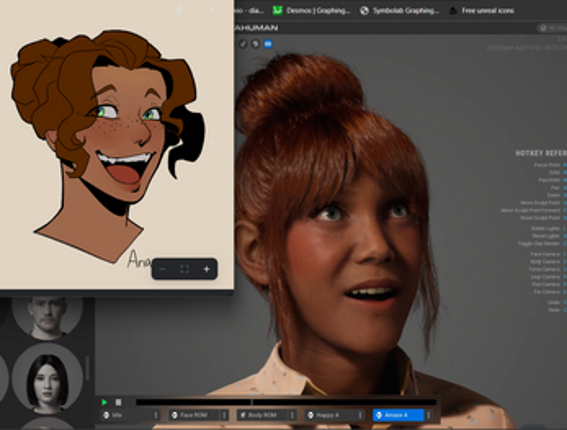
Task: Click the HOTKEY REFERENCE heading
Action: [541, 153]
